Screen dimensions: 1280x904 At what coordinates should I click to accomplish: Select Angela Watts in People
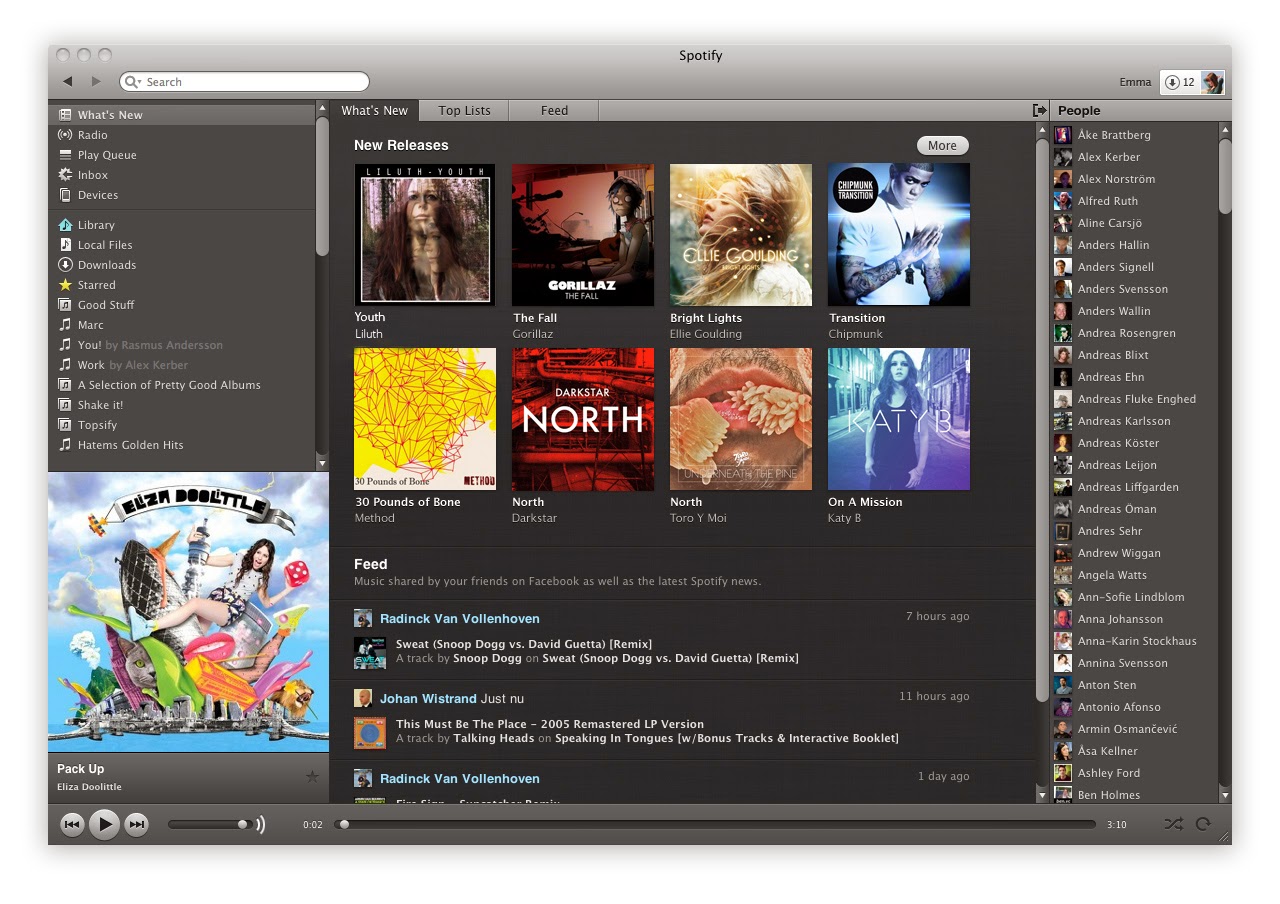tap(1112, 575)
